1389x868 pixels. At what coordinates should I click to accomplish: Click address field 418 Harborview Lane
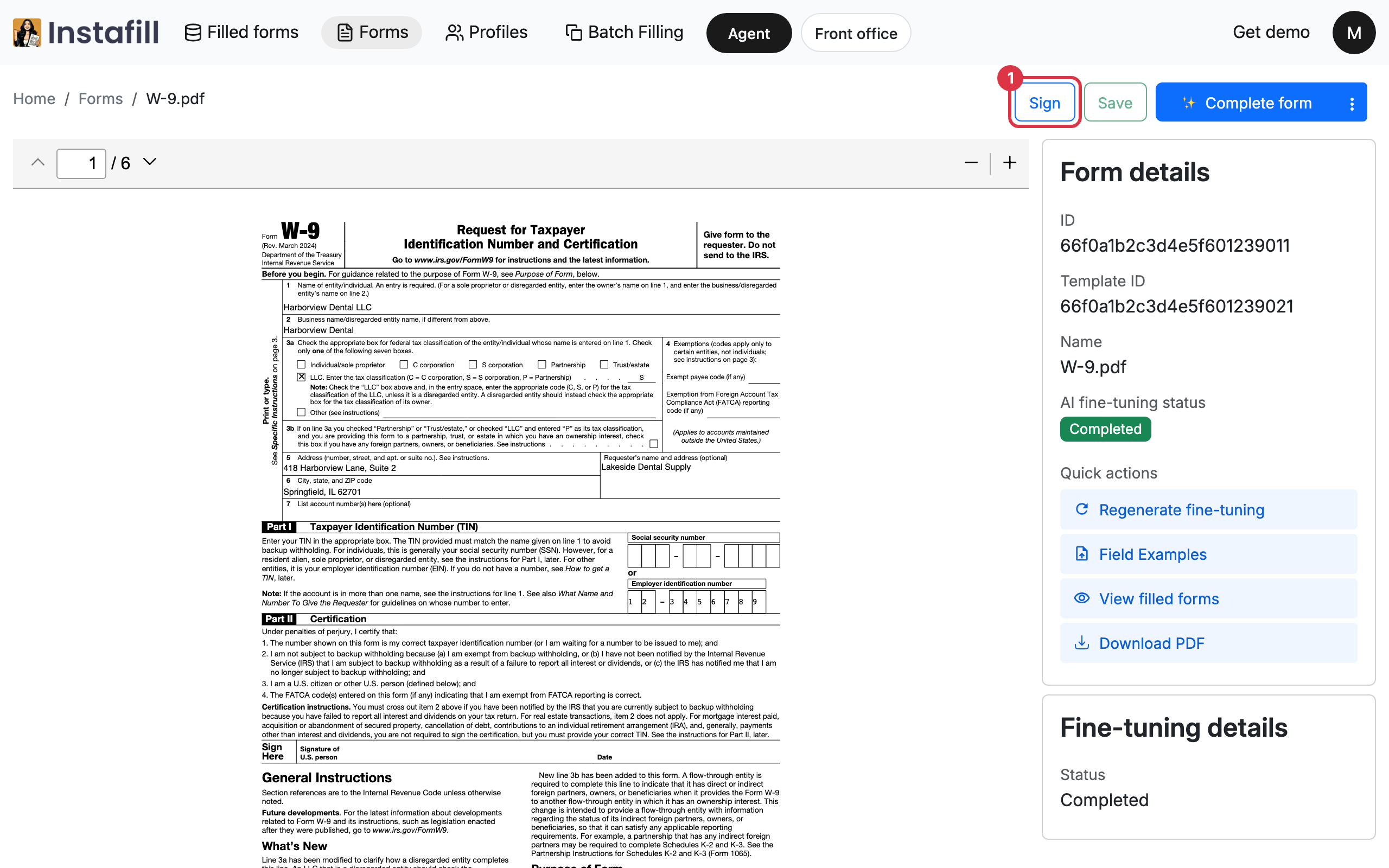(x=441, y=468)
